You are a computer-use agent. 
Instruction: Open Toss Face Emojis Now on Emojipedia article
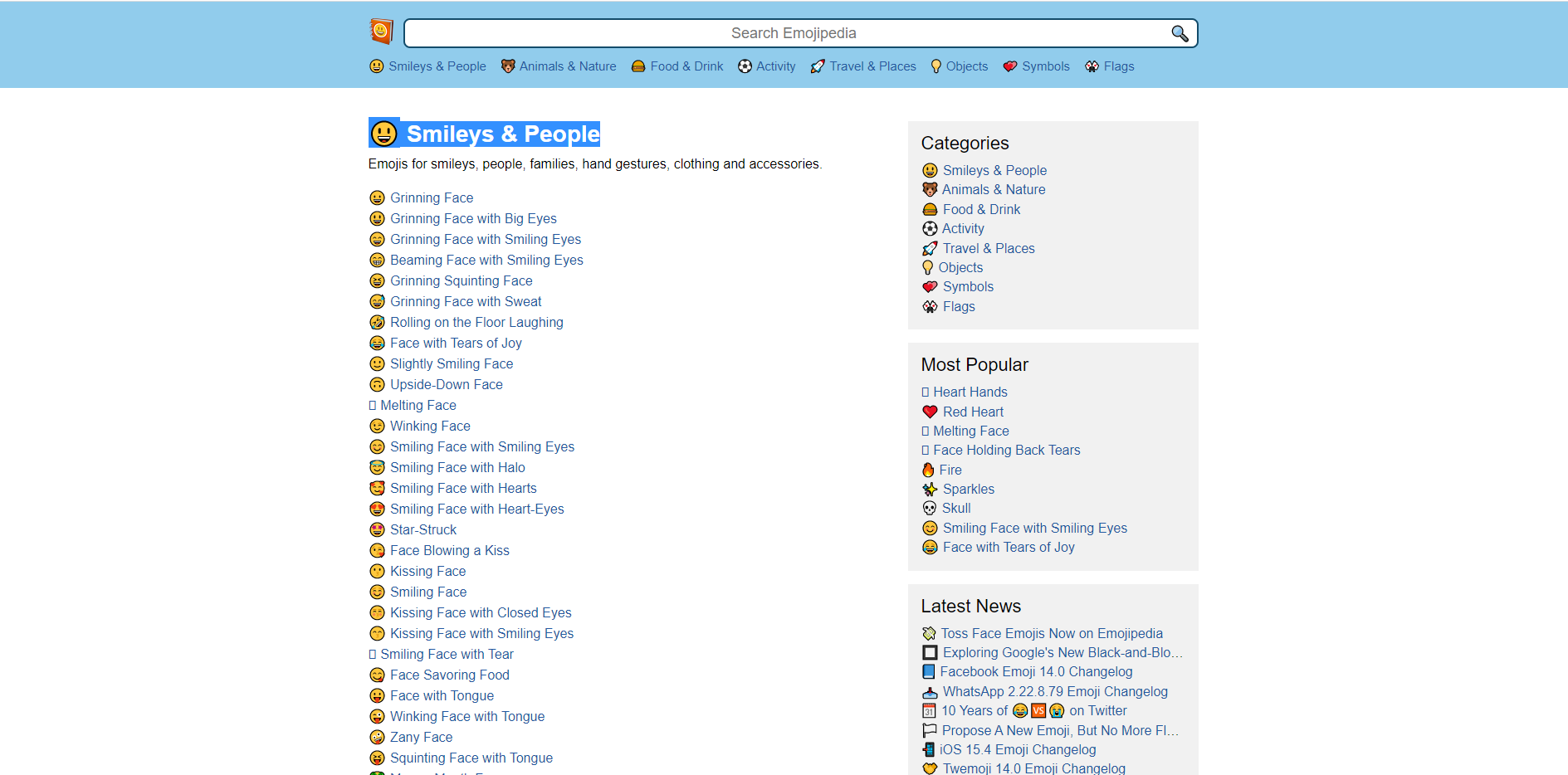pyautogui.click(x=1052, y=633)
